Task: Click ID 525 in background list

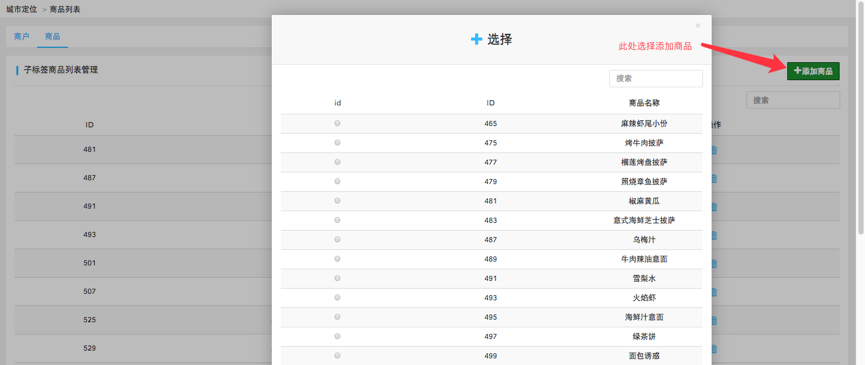Action: [89, 320]
